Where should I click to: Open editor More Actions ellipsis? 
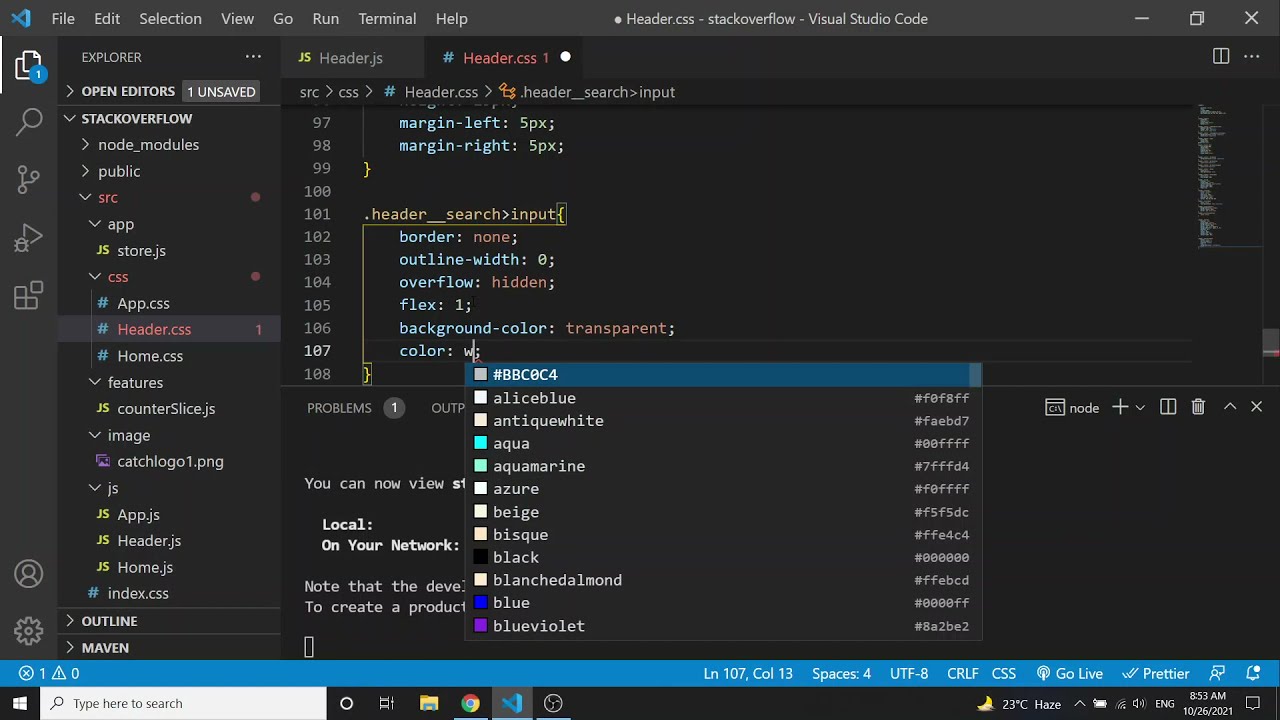[x=1252, y=57]
